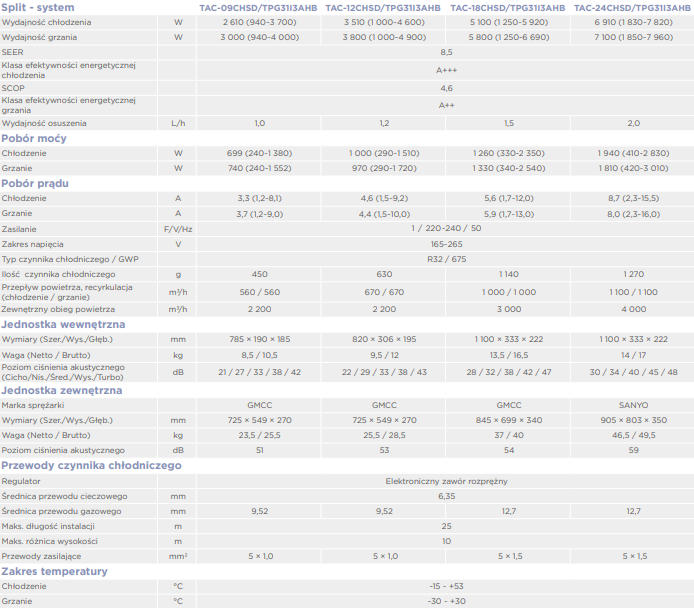Click 'Przewody czynnika chłodniczego' section heading

pos(91,466)
